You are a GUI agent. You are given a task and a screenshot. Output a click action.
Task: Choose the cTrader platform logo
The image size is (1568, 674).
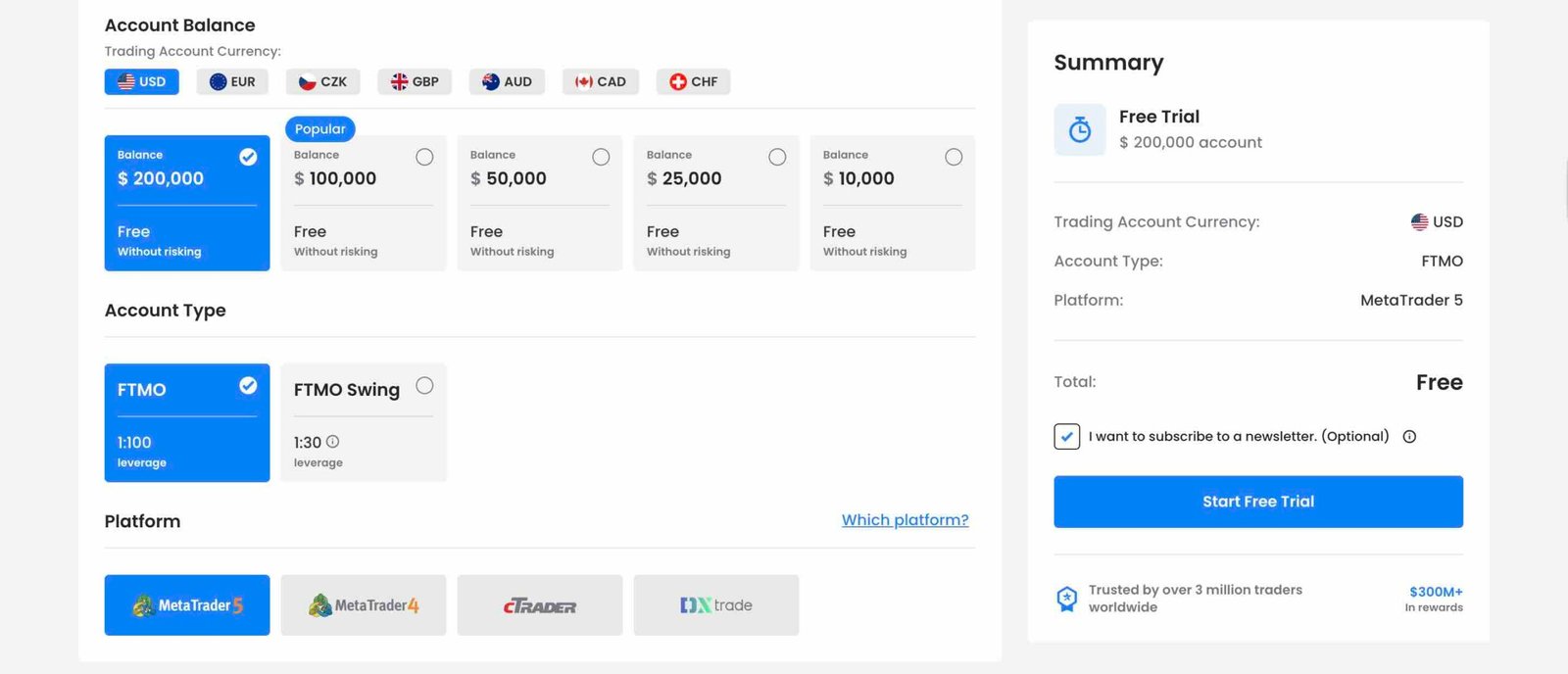[539, 605]
